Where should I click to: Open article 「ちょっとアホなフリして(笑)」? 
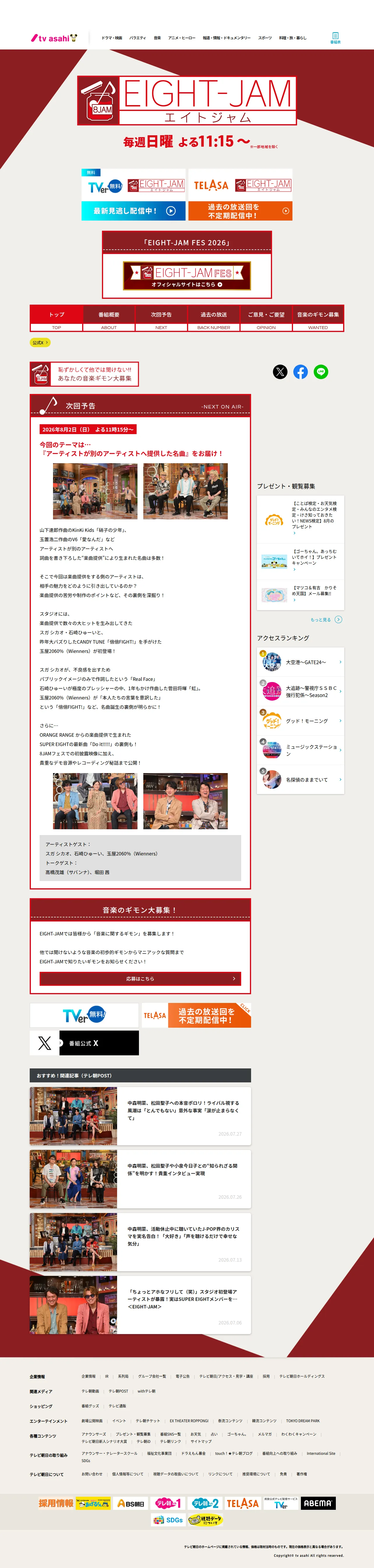pos(140,1305)
